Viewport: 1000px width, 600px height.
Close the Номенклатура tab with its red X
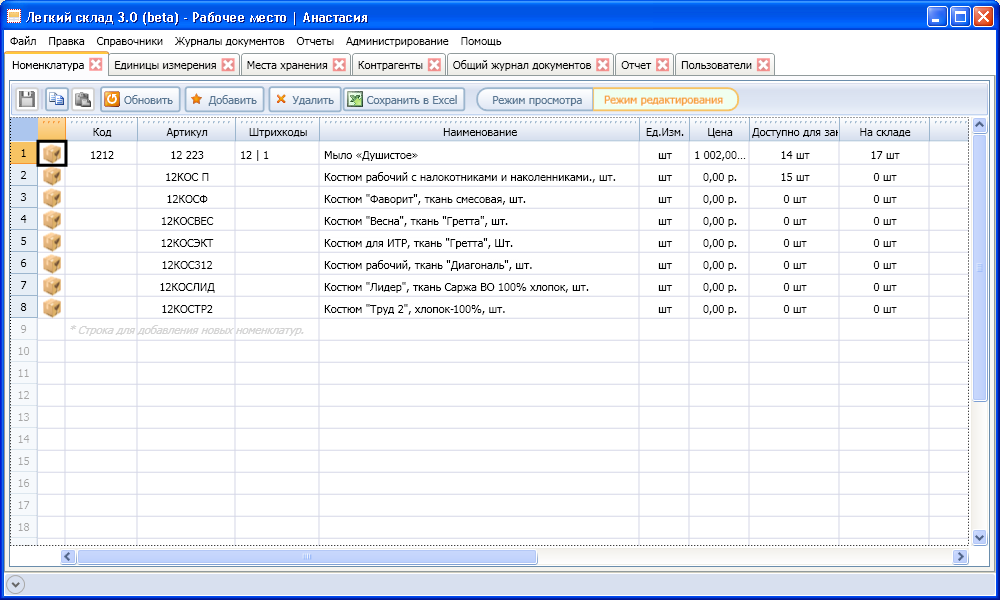point(96,65)
